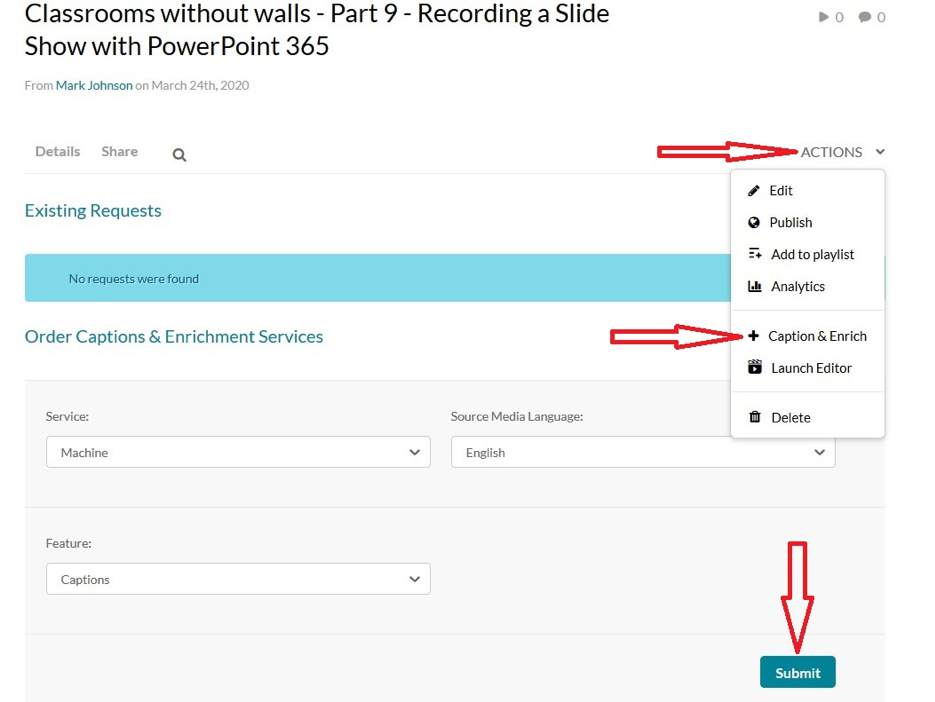Click the plus icon beside Caption & Enrich
Viewport: 935px width, 702px height.
click(x=754, y=336)
